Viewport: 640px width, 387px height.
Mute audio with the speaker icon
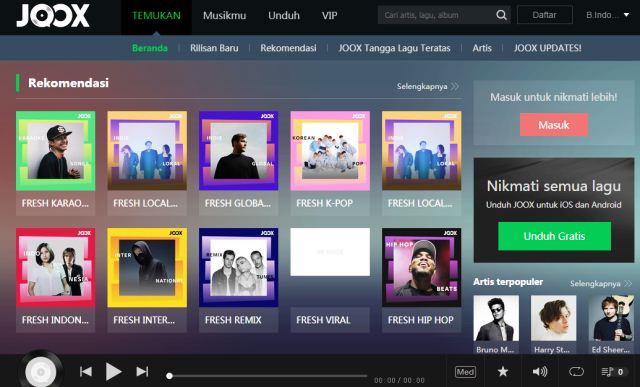click(x=540, y=371)
